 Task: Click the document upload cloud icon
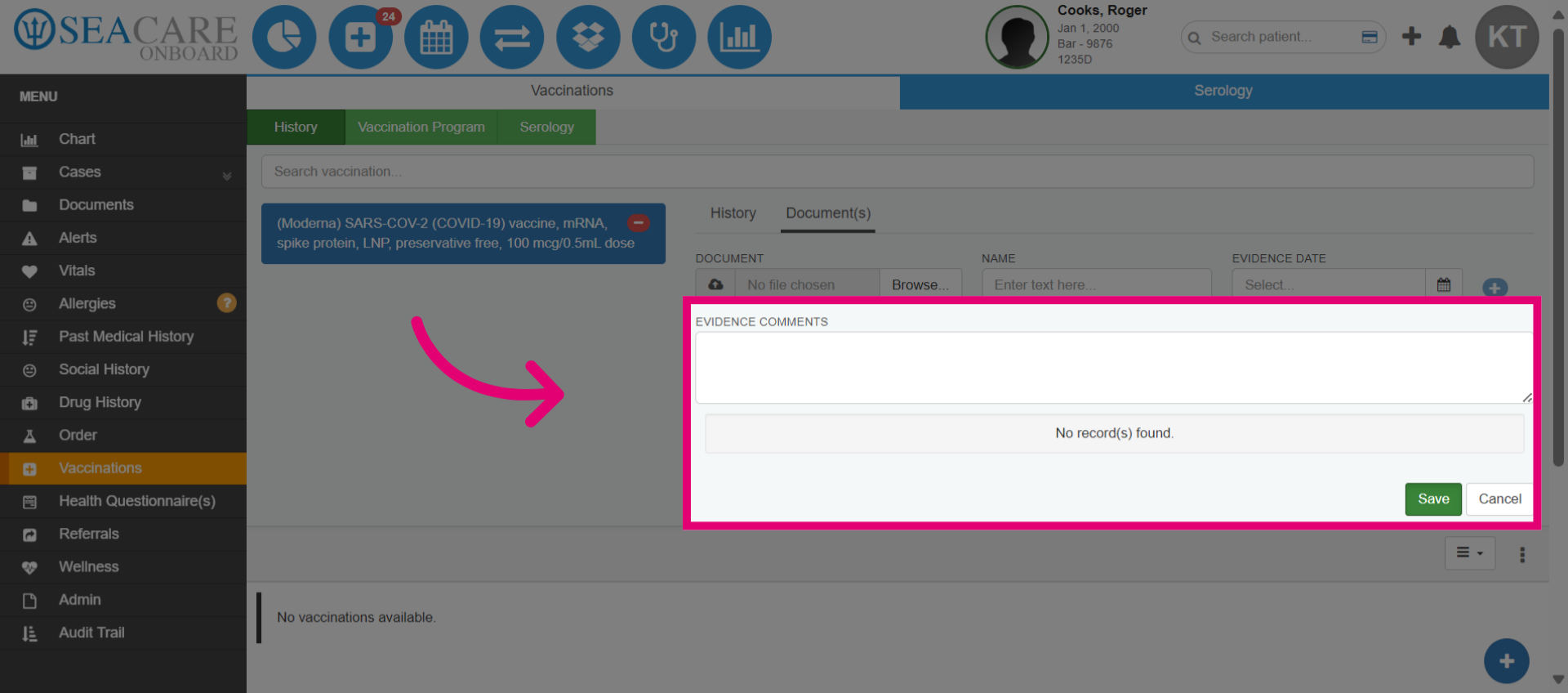pyautogui.click(x=715, y=284)
